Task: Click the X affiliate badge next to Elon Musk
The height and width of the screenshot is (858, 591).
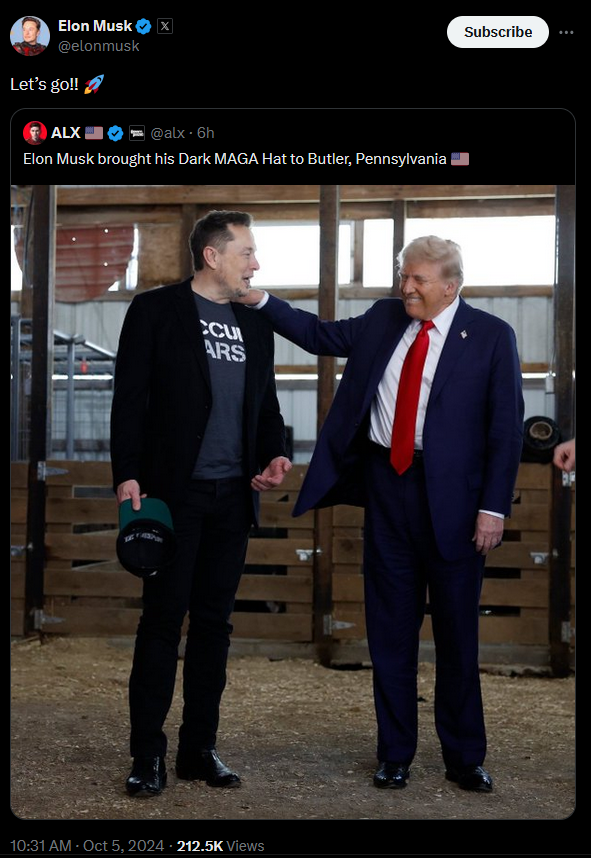Action: 165,26
